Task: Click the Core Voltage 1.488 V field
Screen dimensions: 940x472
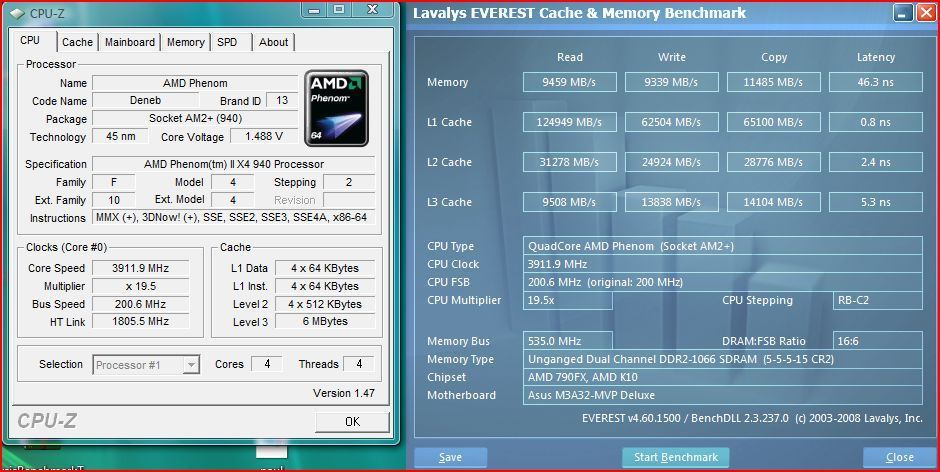Action: (x=264, y=136)
